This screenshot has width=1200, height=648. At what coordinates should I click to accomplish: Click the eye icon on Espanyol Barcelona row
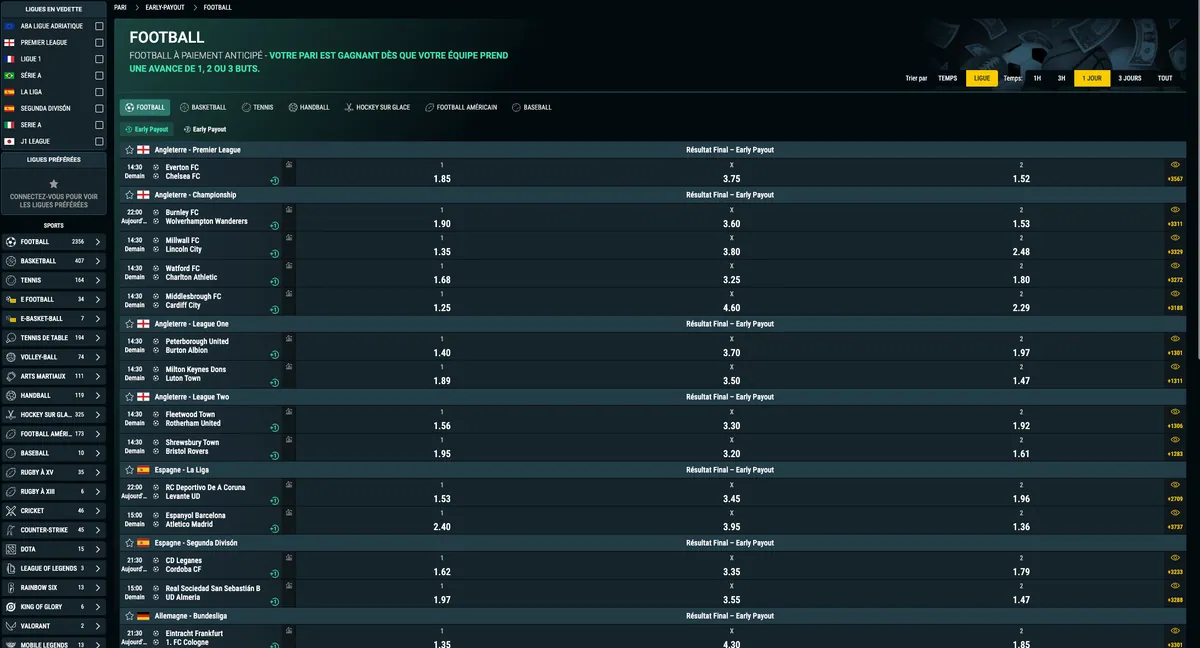pyautogui.click(x=1175, y=513)
